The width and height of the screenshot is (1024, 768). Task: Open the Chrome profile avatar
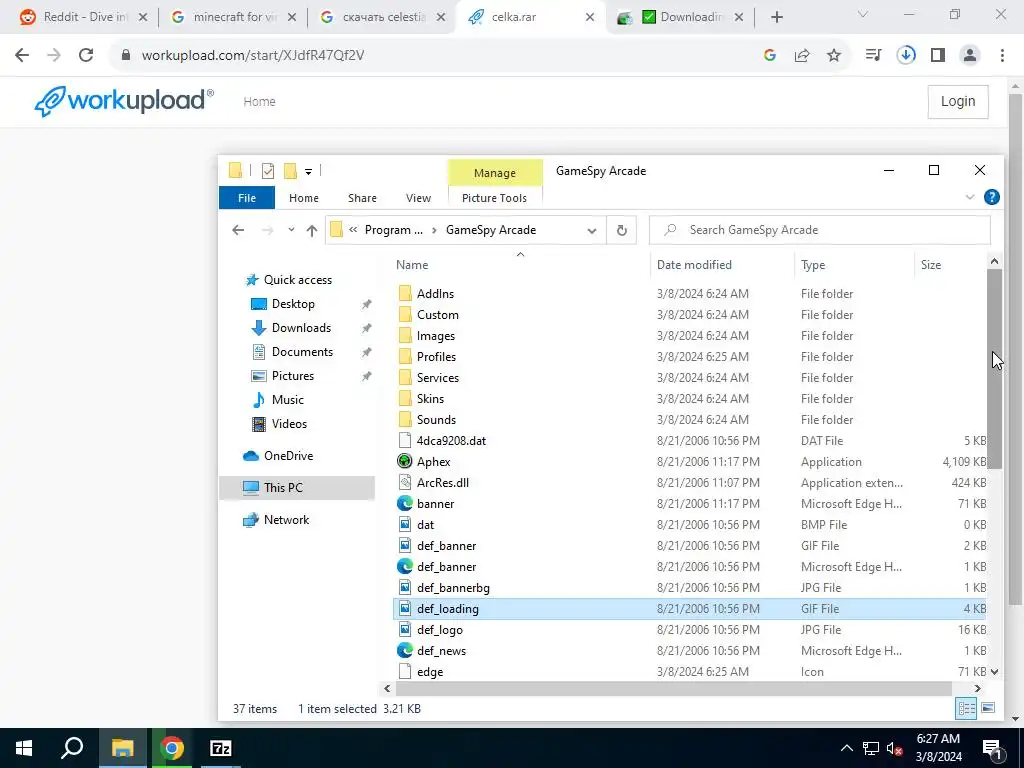click(970, 56)
